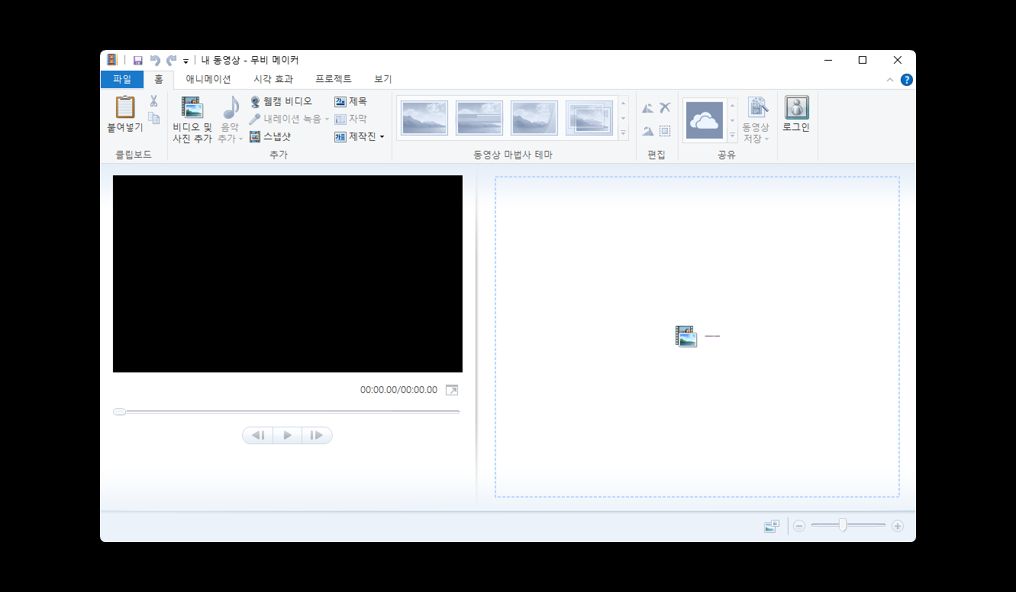Select the fourth AutoMovie theme thumbnail

point(589,118)
